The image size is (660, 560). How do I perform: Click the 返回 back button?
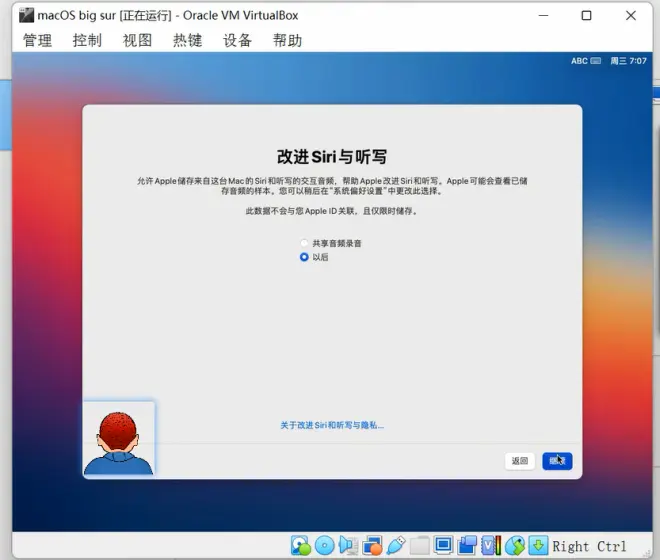[520, 461]
